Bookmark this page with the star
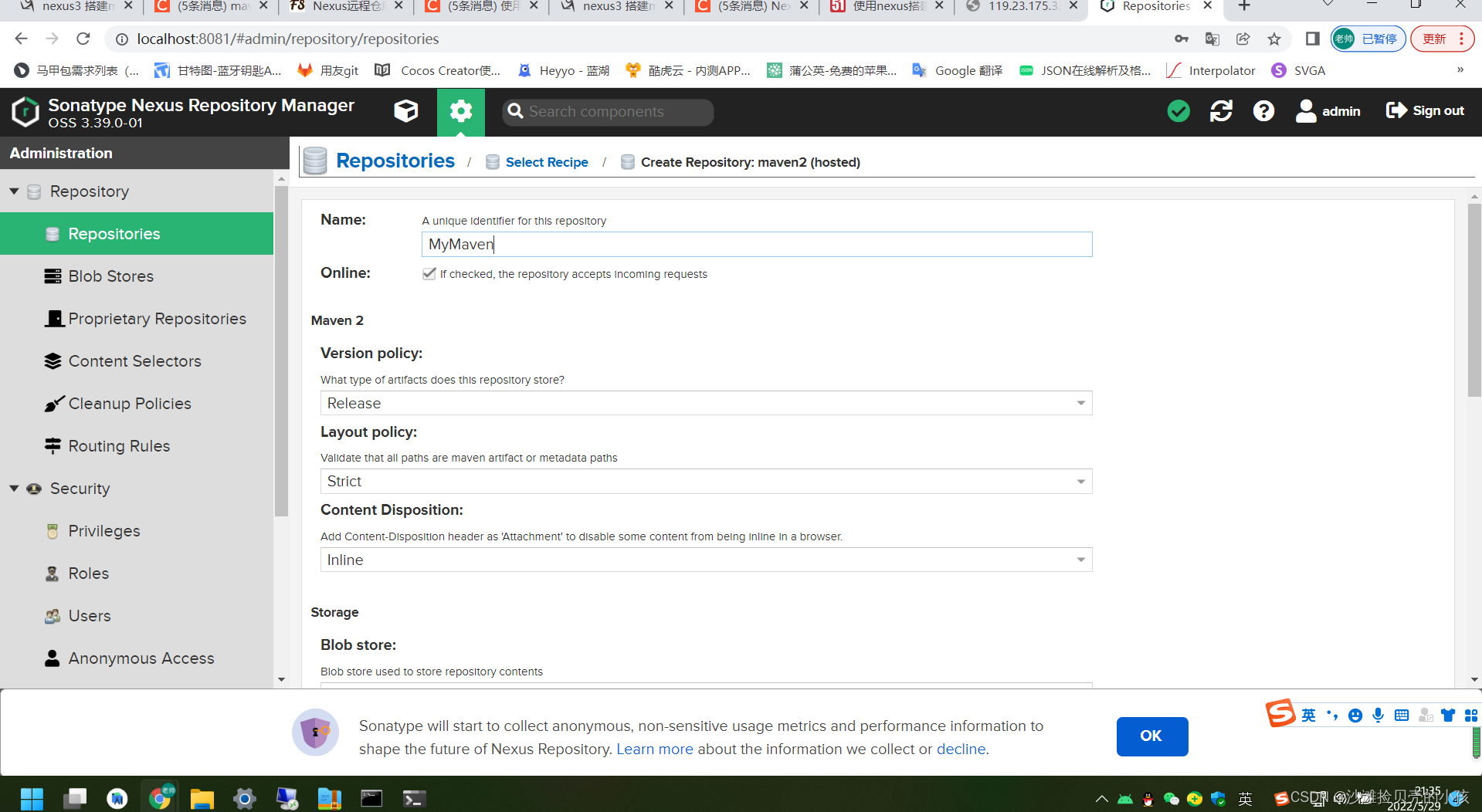The image size is (1482, 812). point(1274,39)
